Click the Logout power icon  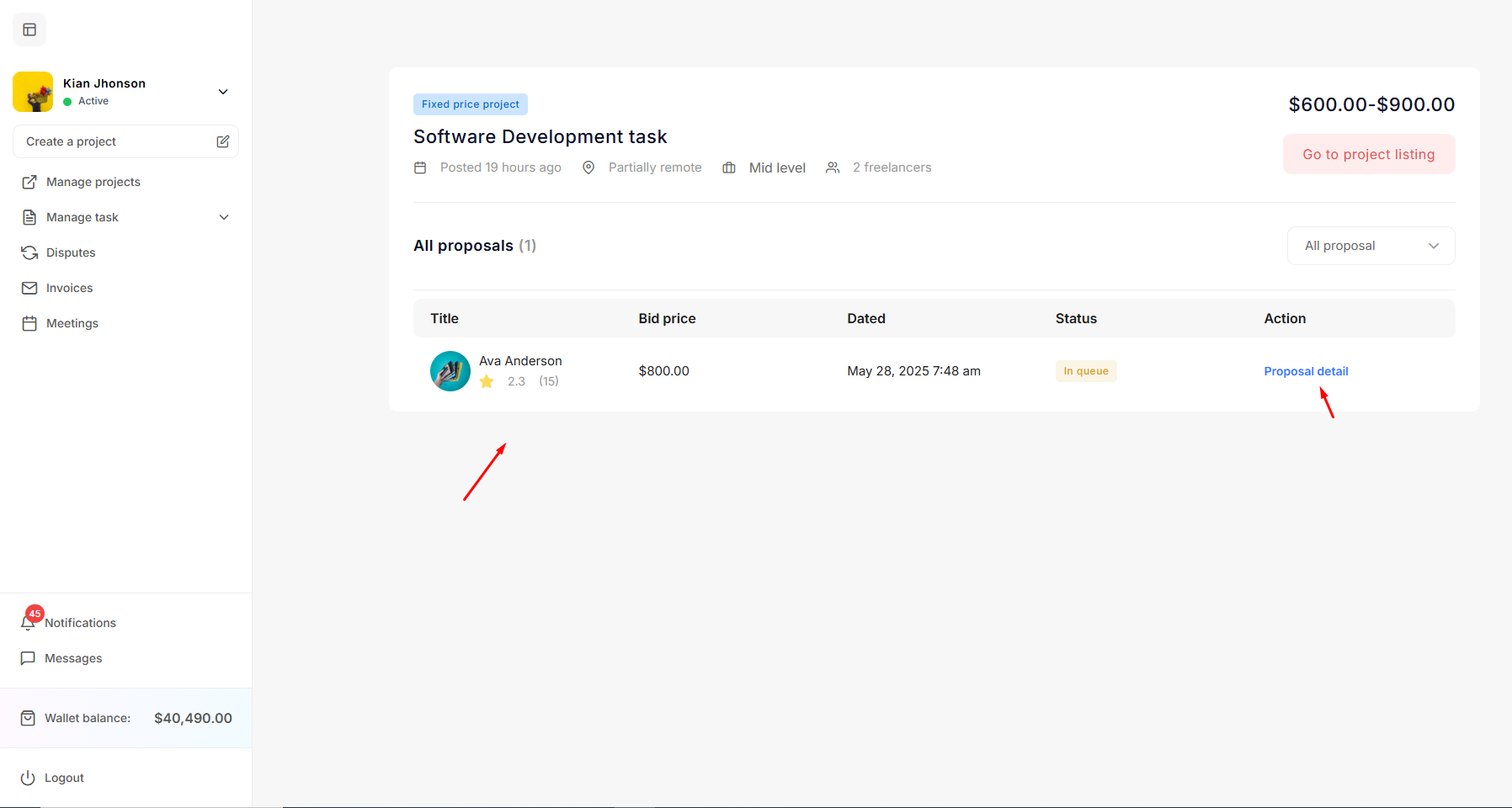pos(28,778)
